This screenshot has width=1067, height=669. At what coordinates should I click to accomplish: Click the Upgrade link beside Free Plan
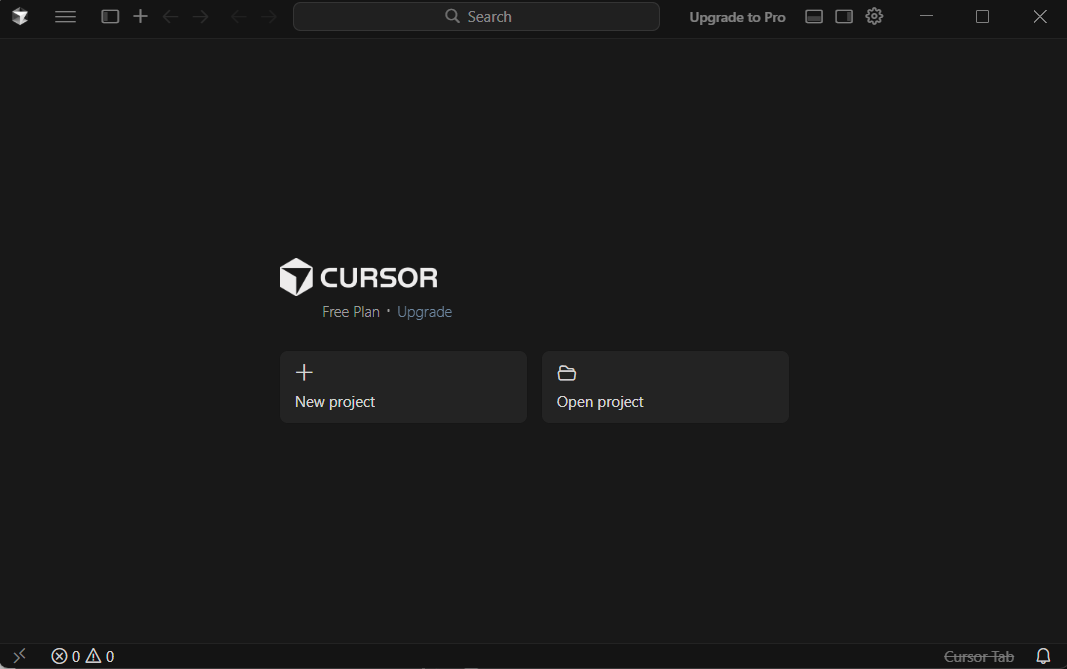coord(425,312)
